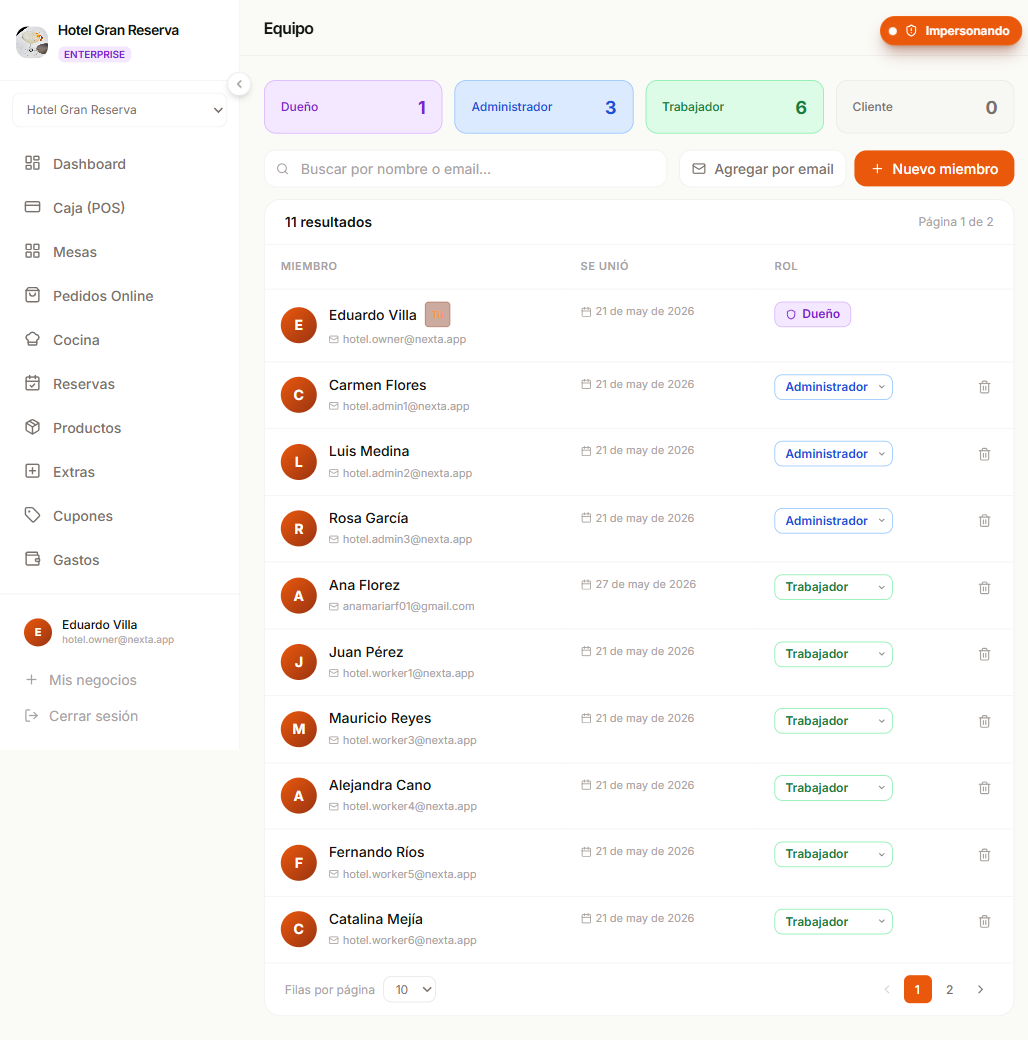Click the SE UNIÓ column header
The height and width of the screenshot is (1040, 1028).
click(x=604, y=266)
